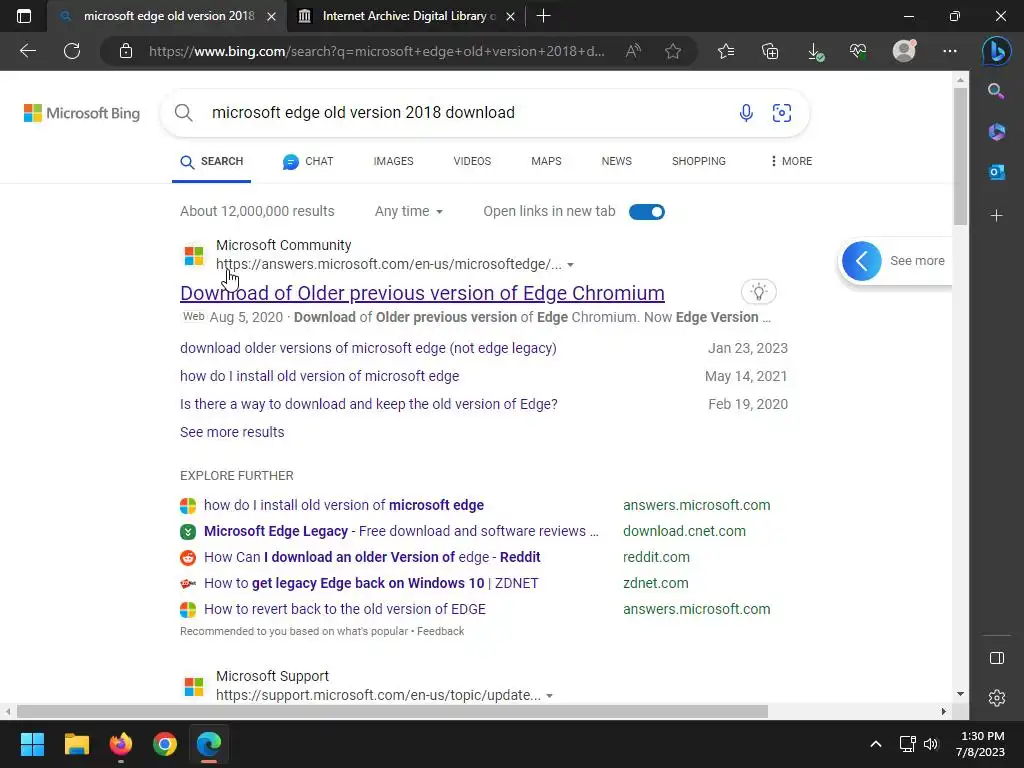Screen dimensions: 1024x768
Task: Switch to Internet Archive browser tab
Action: [405, 16]
